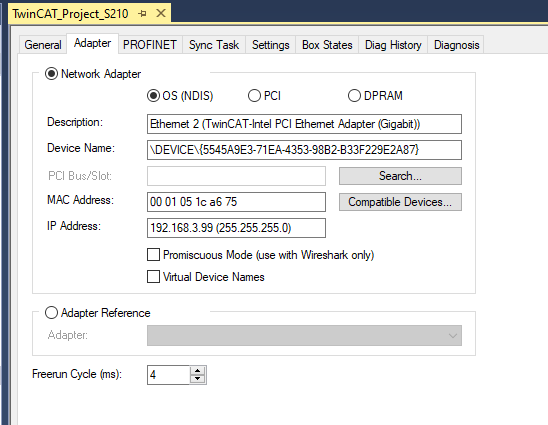View the Diag History tab
This screenshot has width=548, height=425.
click(x=393, y=45)
